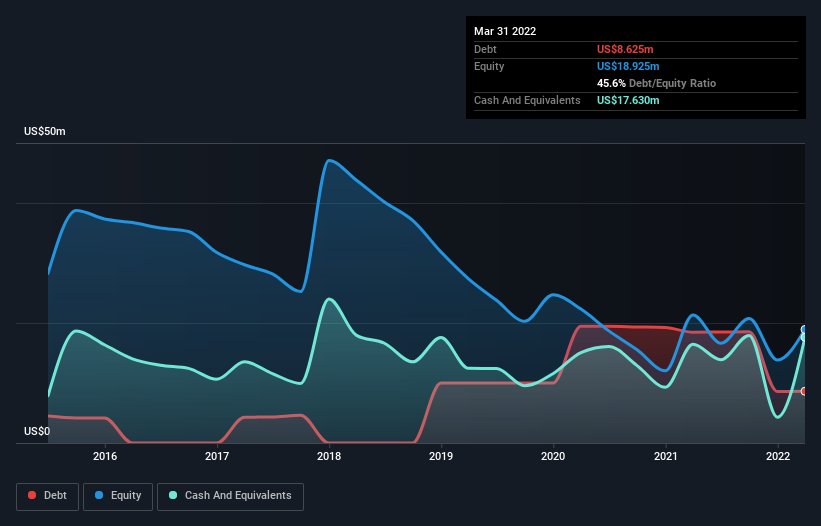821x526 pixels.
Task: Click the US$50m y-axis label
Action: pyautogui.click(x=45, y=131)
